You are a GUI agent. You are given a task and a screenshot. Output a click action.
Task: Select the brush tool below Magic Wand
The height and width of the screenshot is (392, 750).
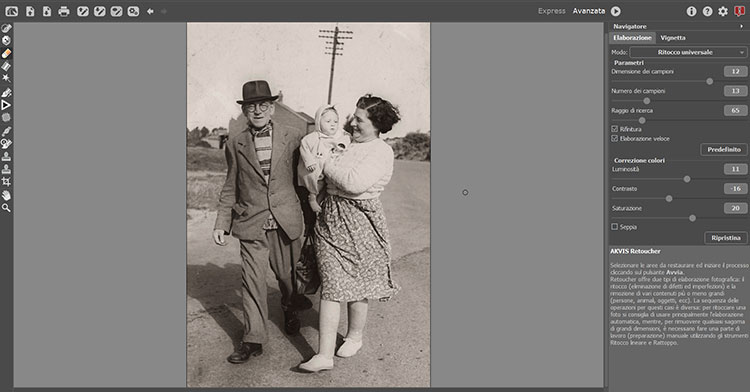6,92
